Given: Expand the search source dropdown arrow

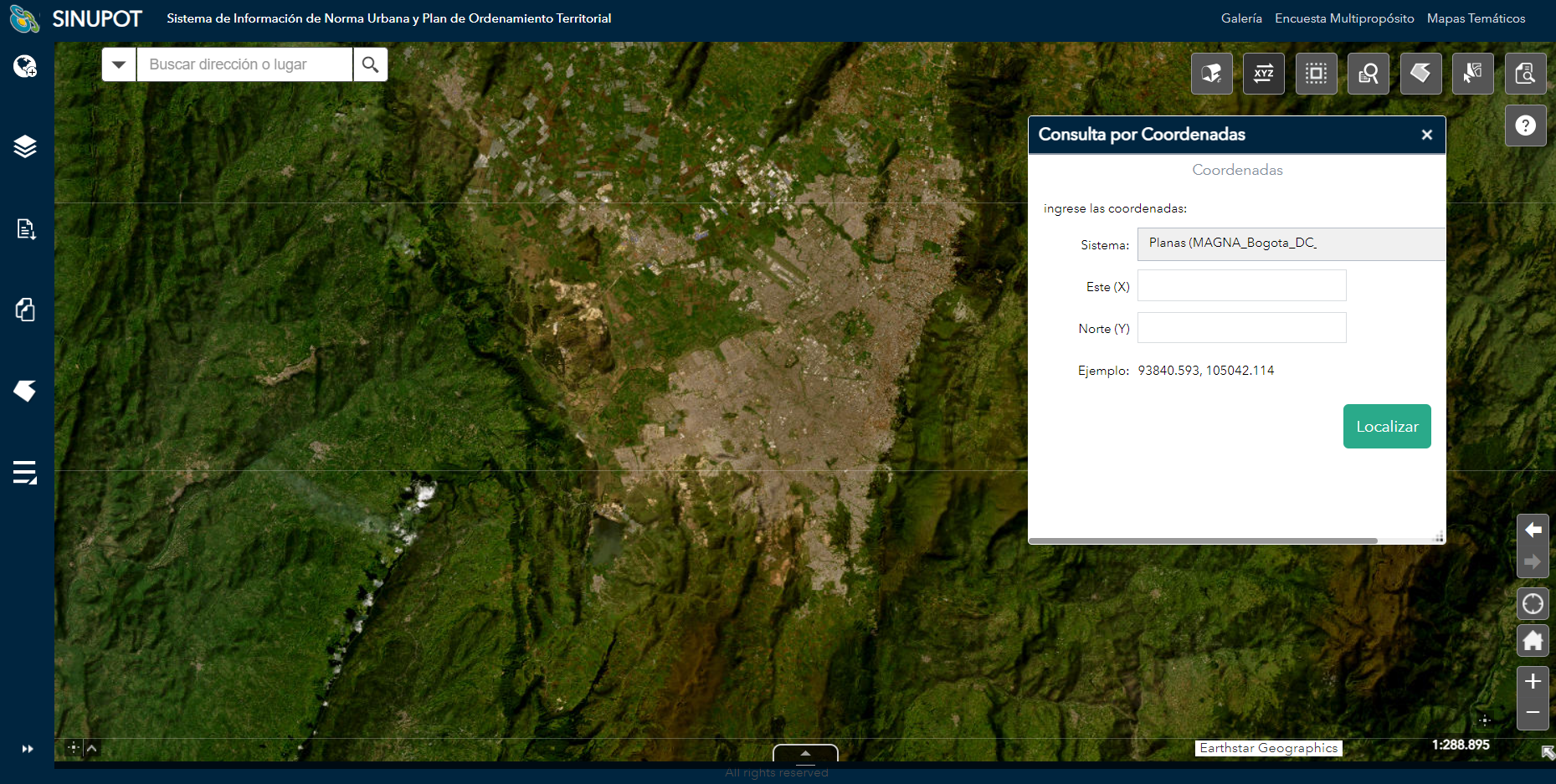Looking at the screenshot, I should point(119,64).
